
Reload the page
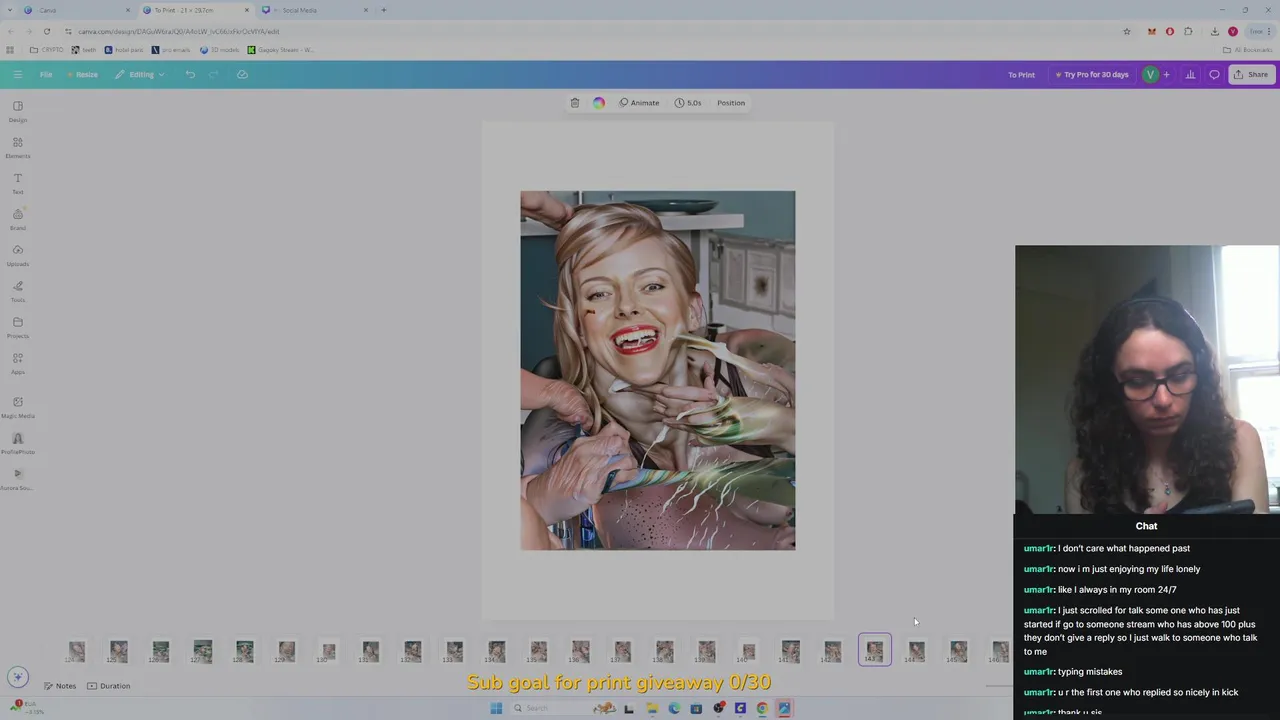(46, 31)
